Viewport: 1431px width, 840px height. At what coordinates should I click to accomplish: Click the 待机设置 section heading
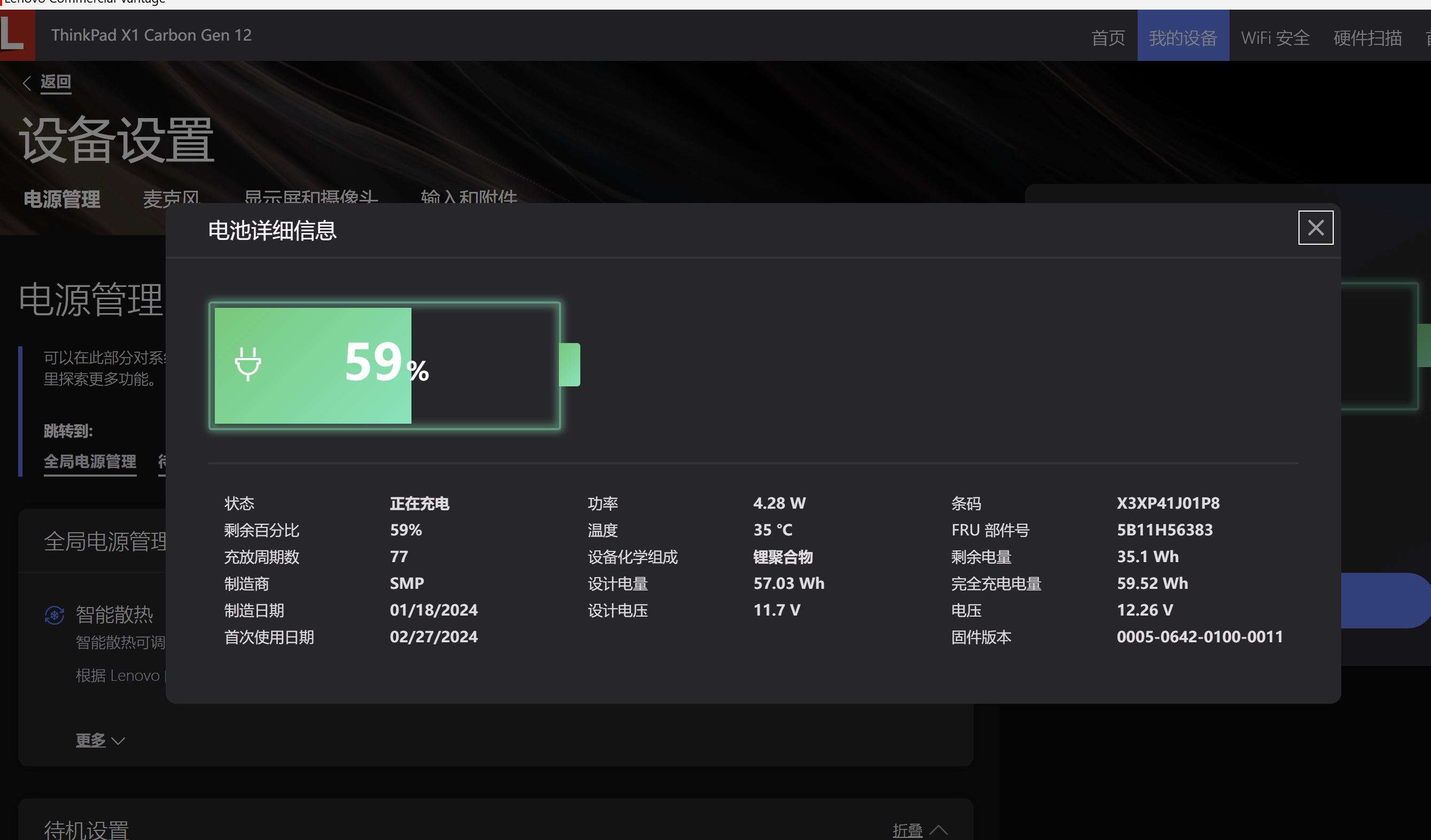pyautogui.click(x=87, y=830)
